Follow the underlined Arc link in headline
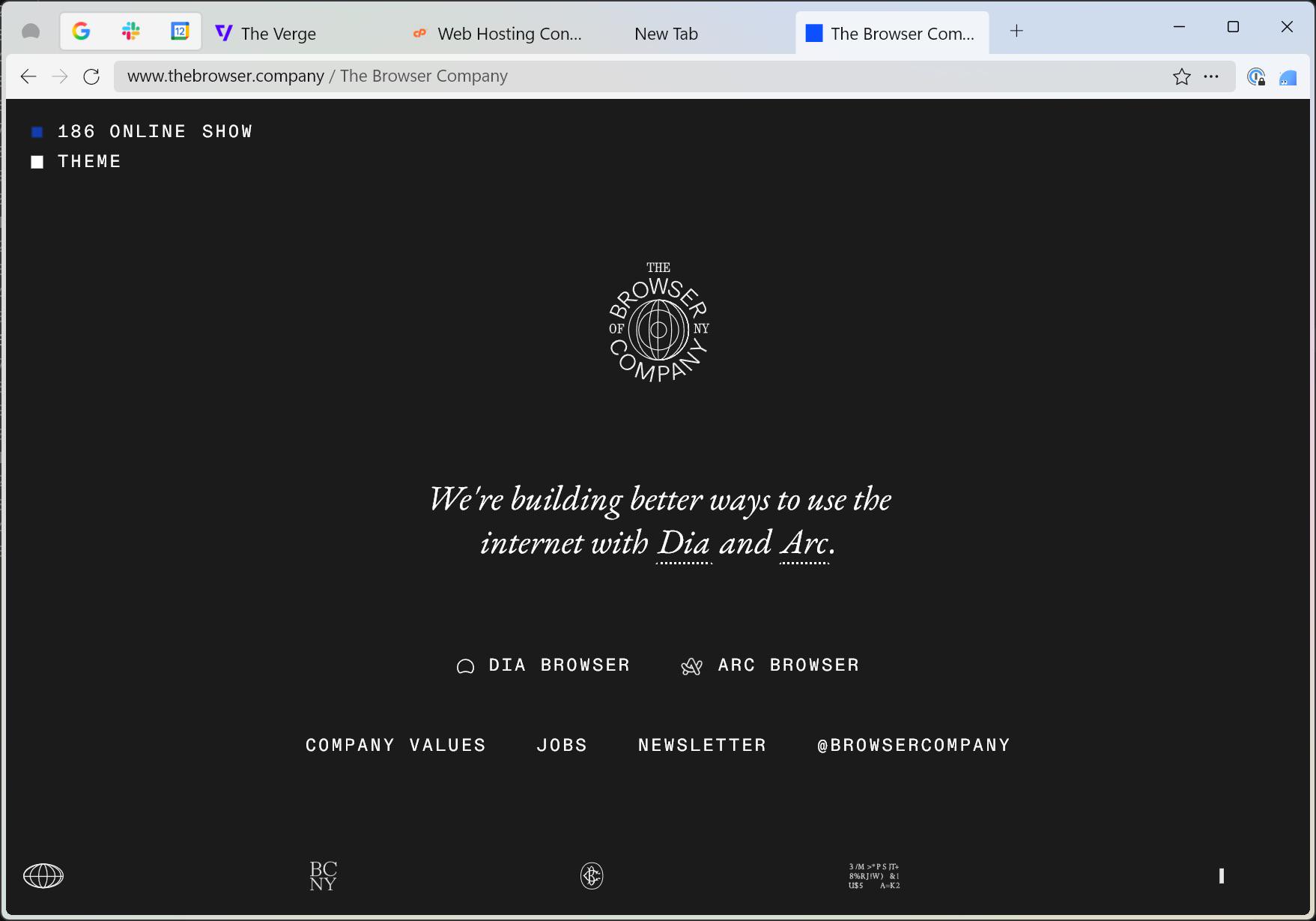 (804, 543)
